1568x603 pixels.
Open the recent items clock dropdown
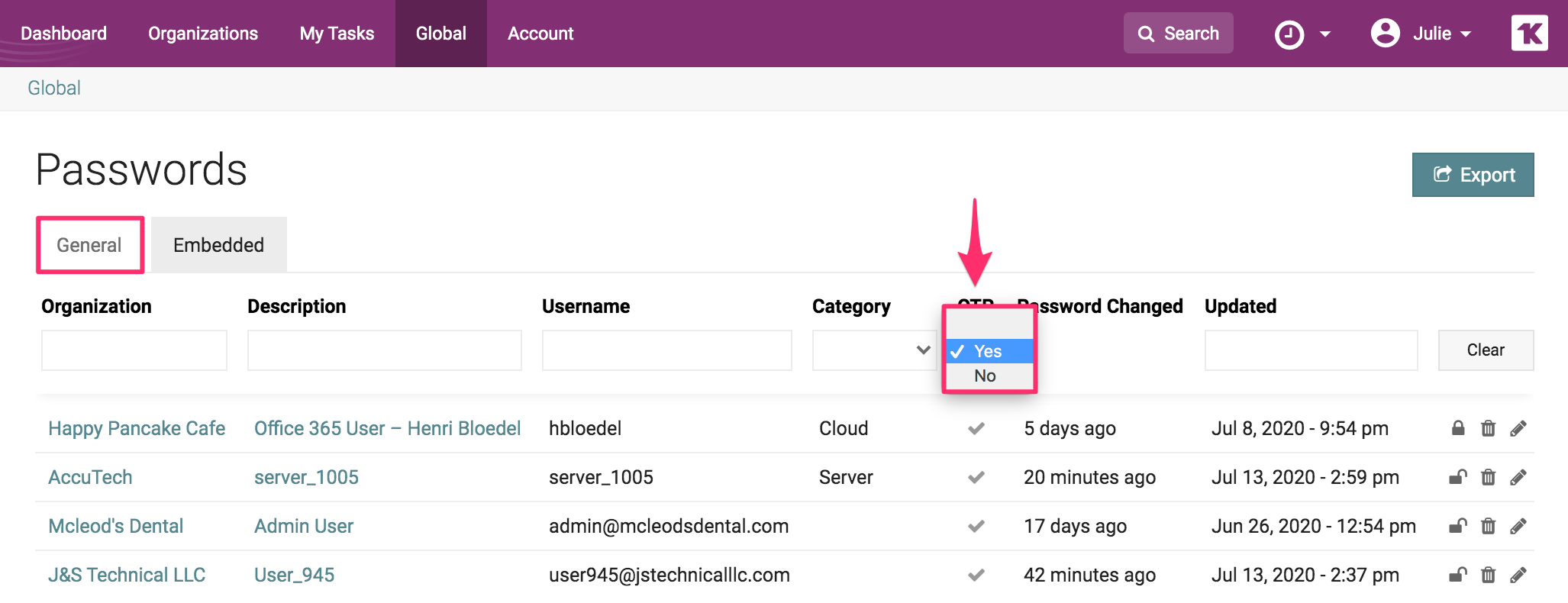tap(1302, 34)
